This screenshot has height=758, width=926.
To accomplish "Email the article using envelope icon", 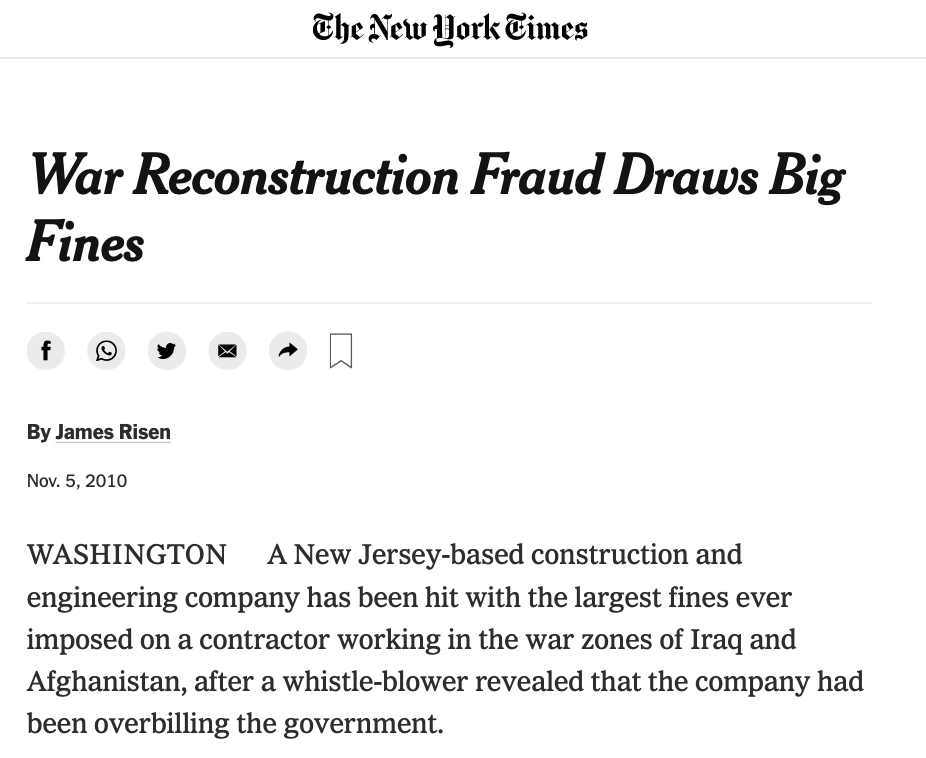I will point(227,351).
